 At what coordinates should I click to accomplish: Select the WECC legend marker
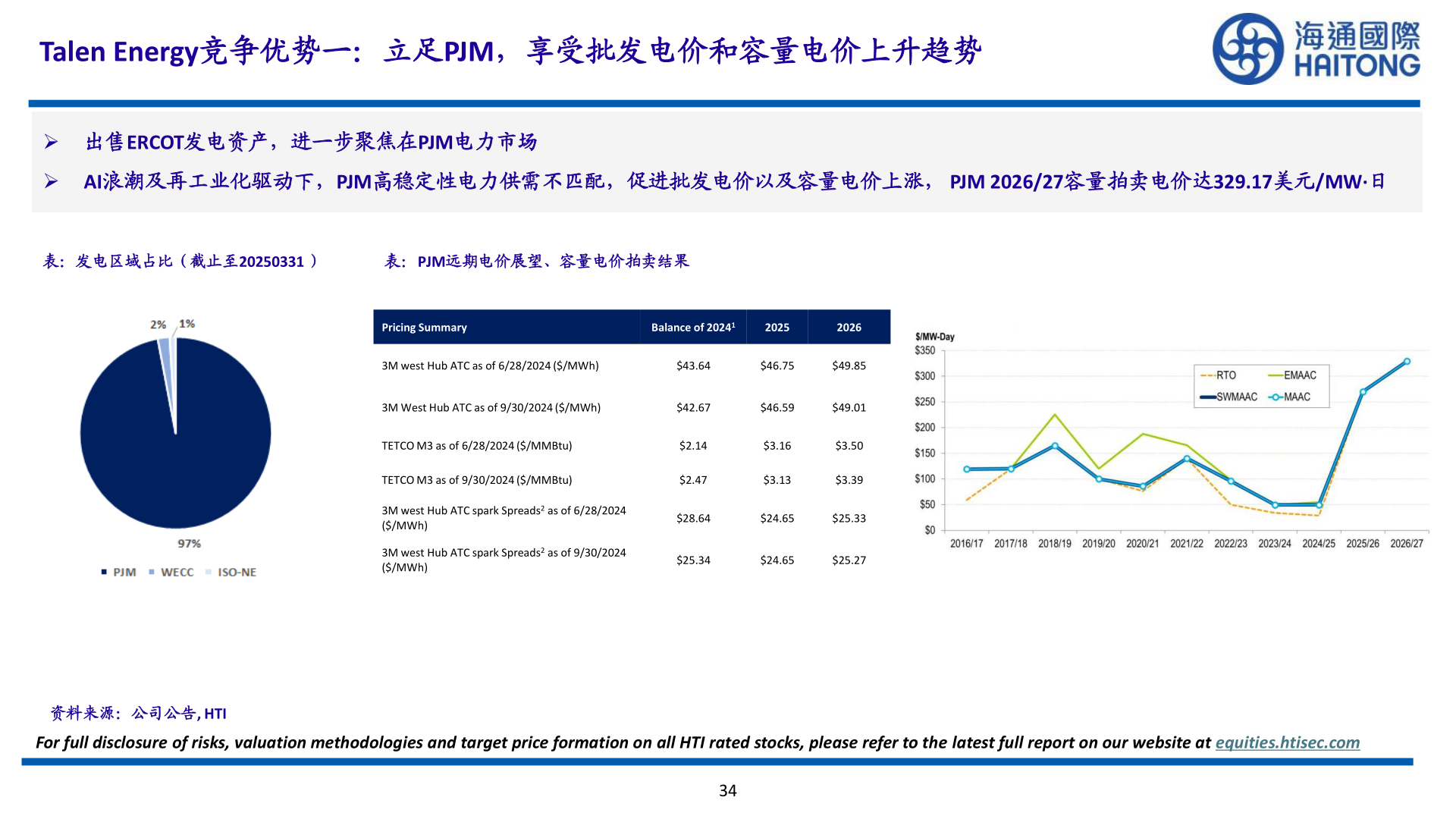tap(151, 572)
